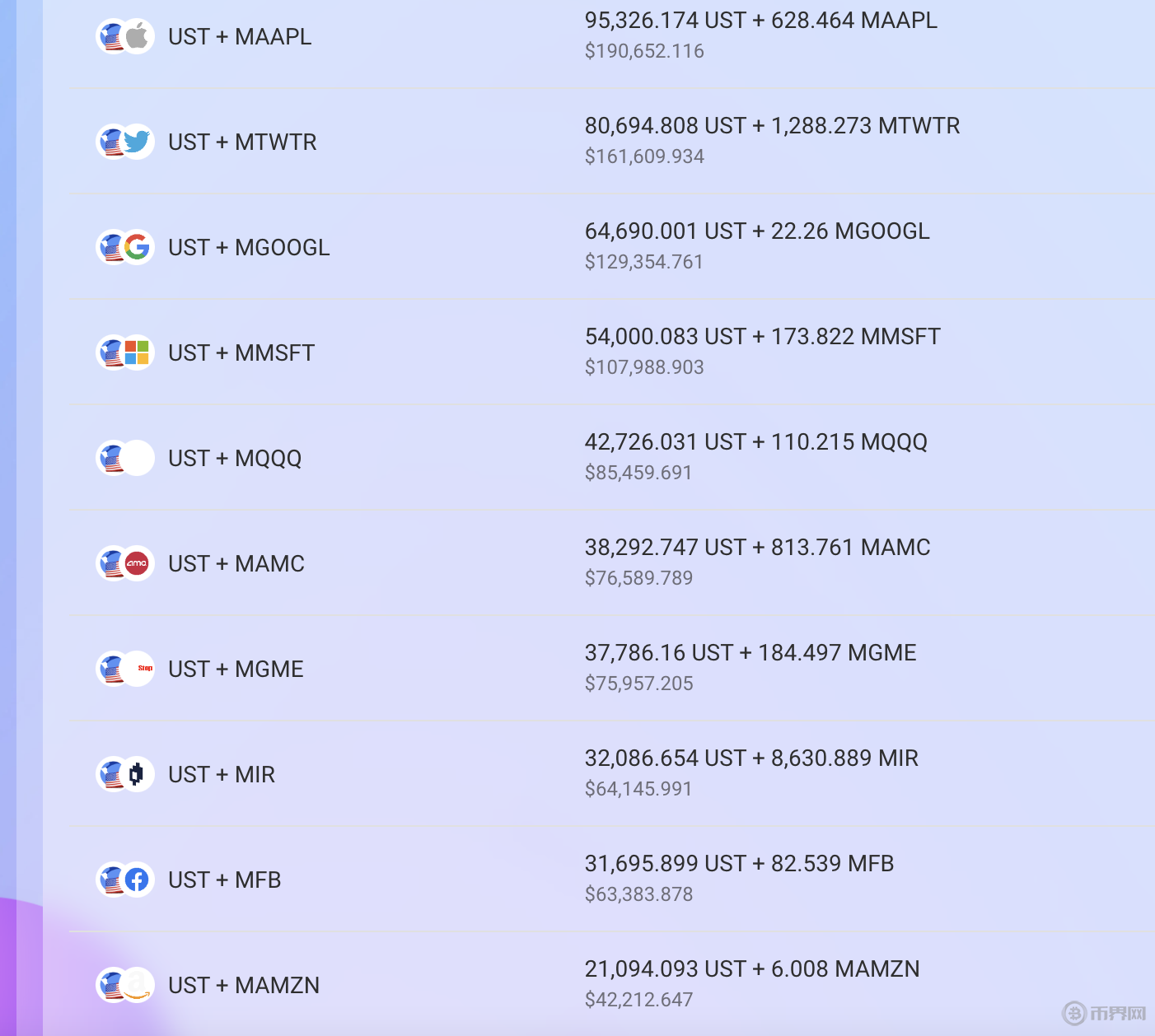Click the $42,212.647 value in the MAMZN row
Image resolution: width=1155 pixels, height=1036 pixels.
[639, 999]
